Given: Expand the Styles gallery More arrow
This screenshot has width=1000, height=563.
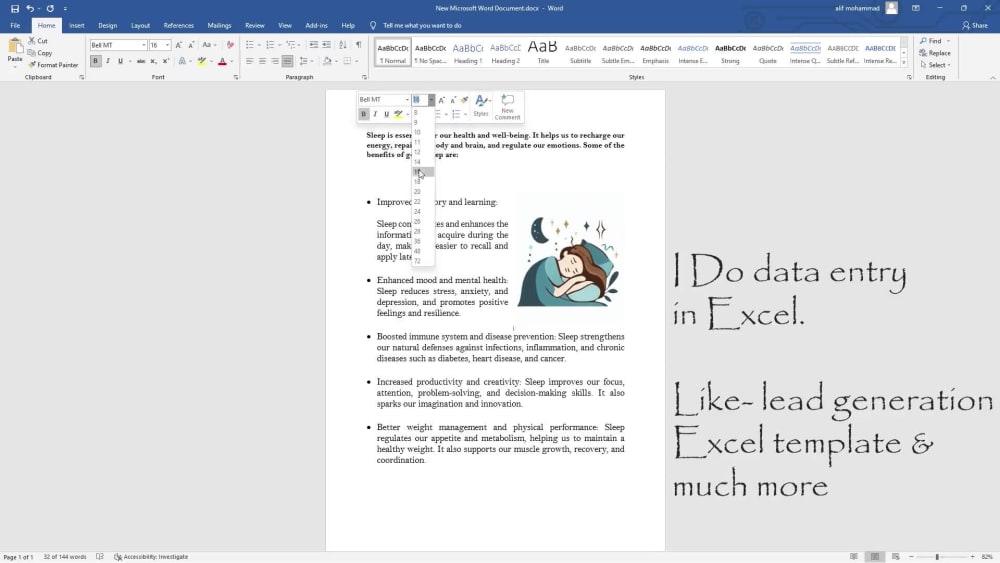Looking at the screenshot, I should [x=904, y=62].
